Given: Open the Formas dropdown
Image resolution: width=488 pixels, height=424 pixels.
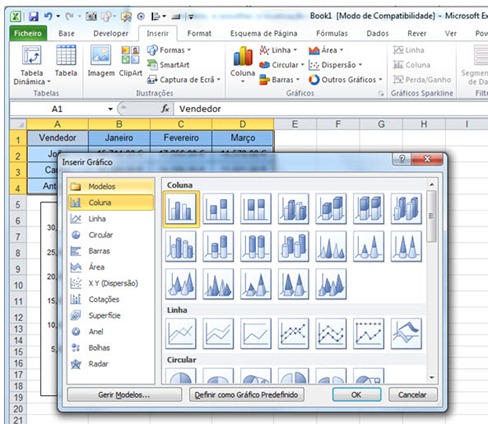Looking at the screenshot, I should [169, 50].
